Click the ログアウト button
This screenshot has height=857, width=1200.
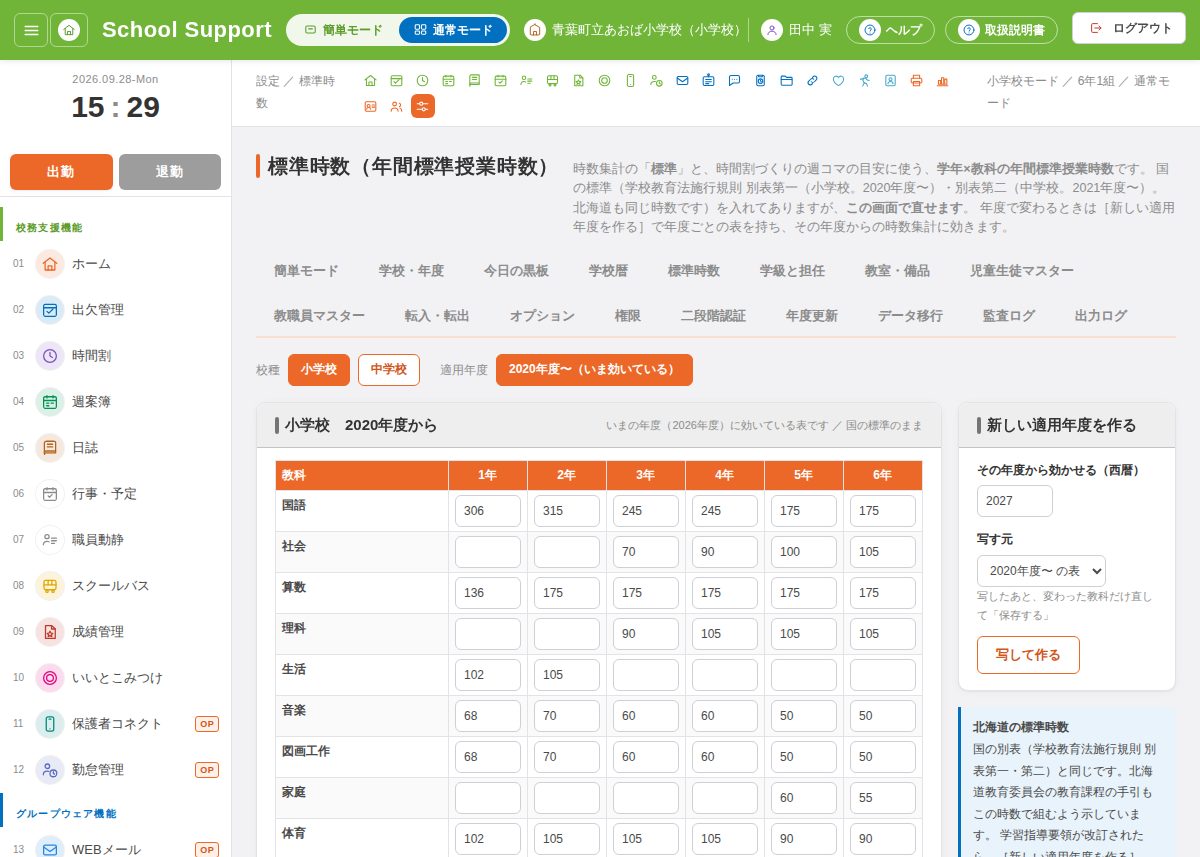click(1129, 28)
